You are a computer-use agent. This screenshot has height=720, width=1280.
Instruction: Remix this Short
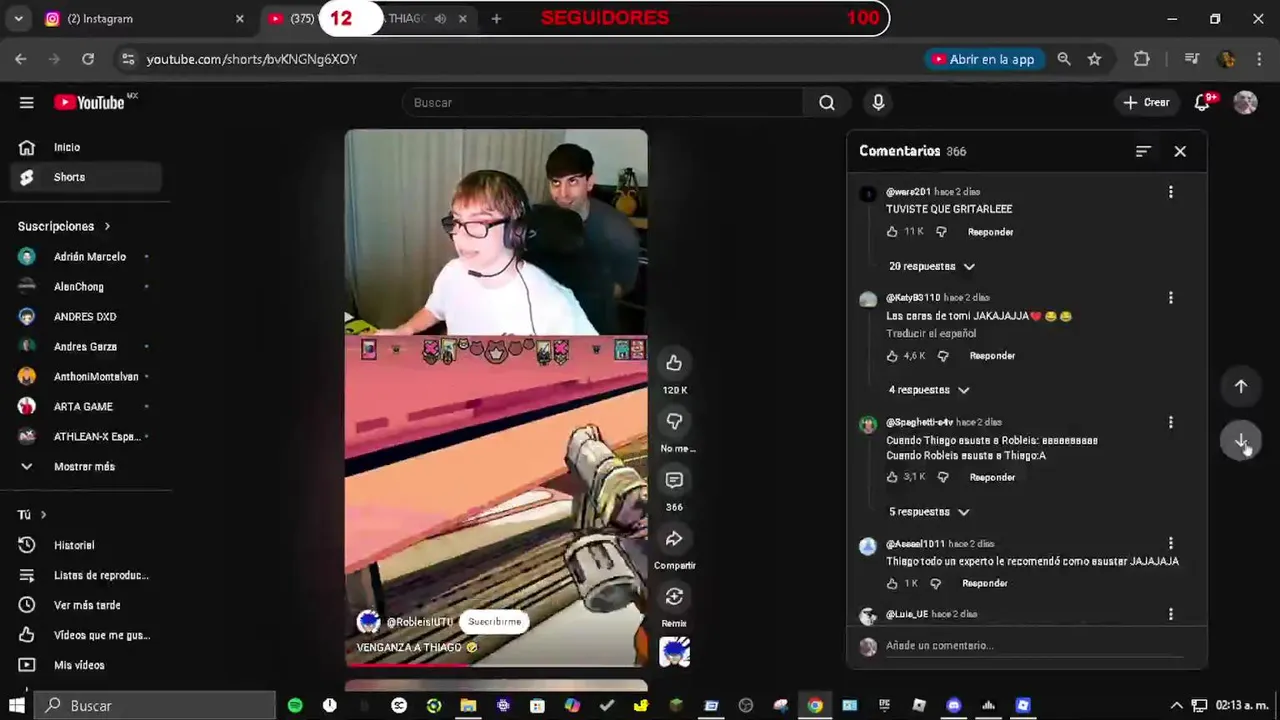coord(674,597)
